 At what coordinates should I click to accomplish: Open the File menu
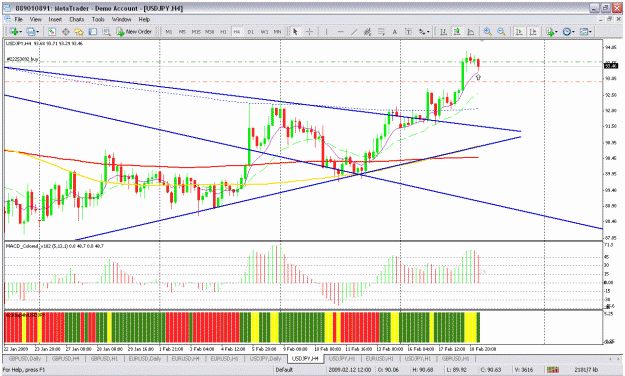(x=19, y=19)
